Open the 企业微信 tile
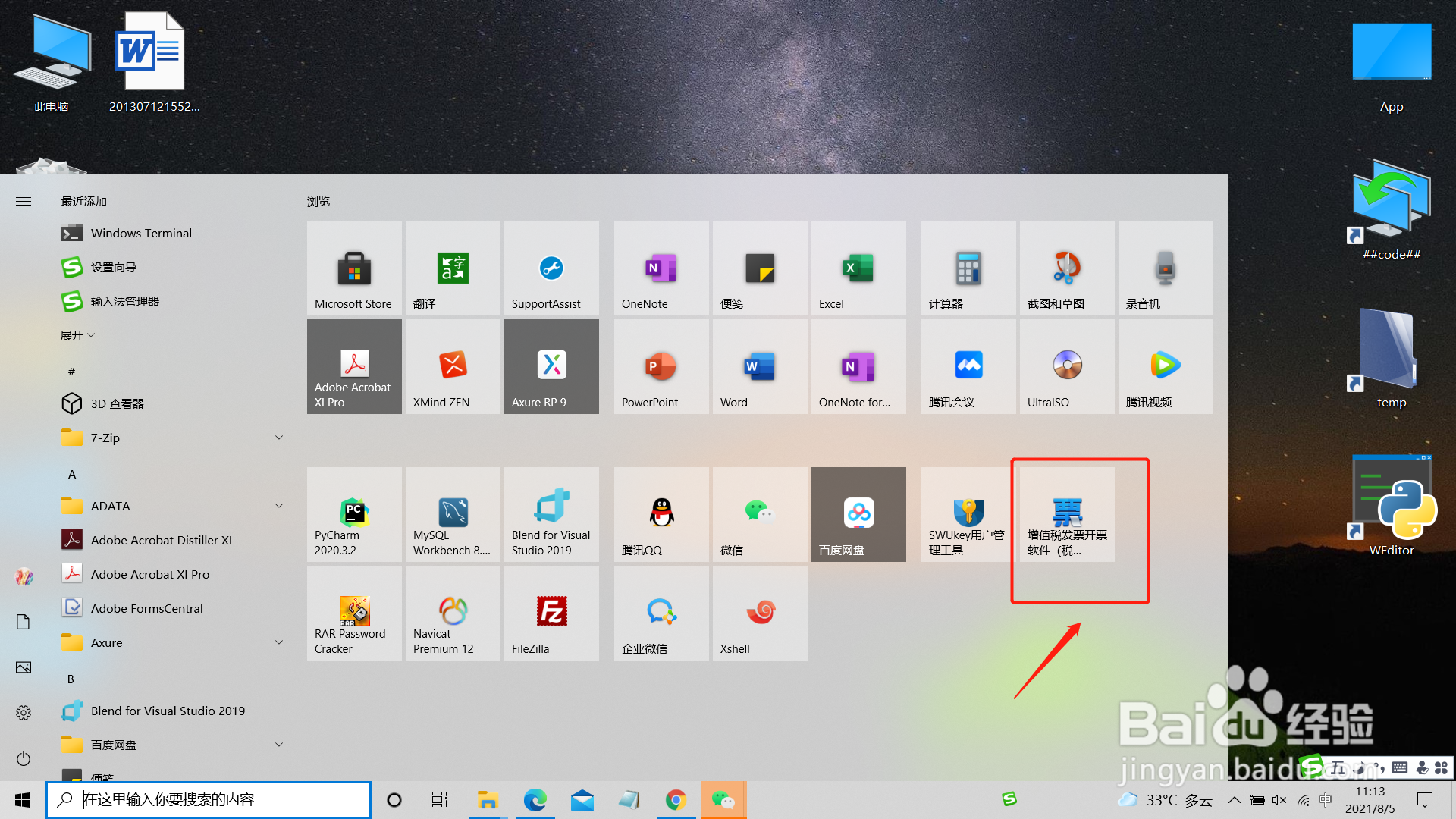 (x=661, y=613)
